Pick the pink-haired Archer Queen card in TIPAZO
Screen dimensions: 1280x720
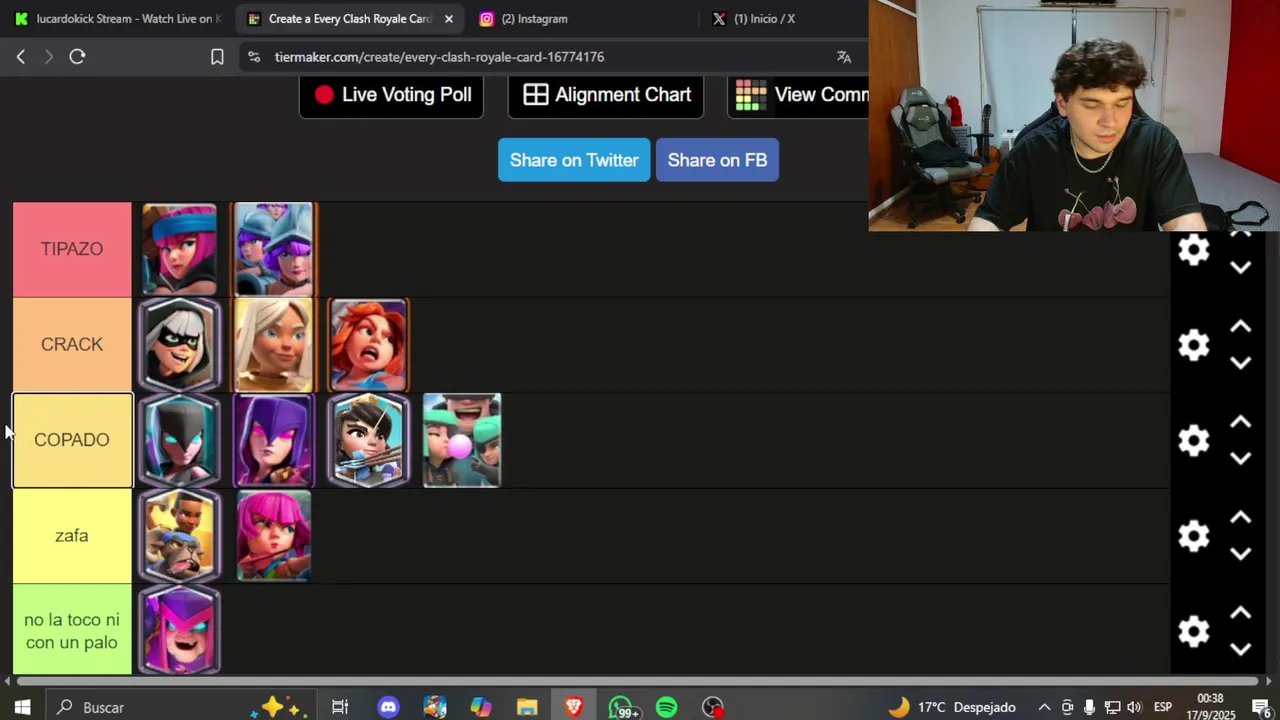coord(179,249)
